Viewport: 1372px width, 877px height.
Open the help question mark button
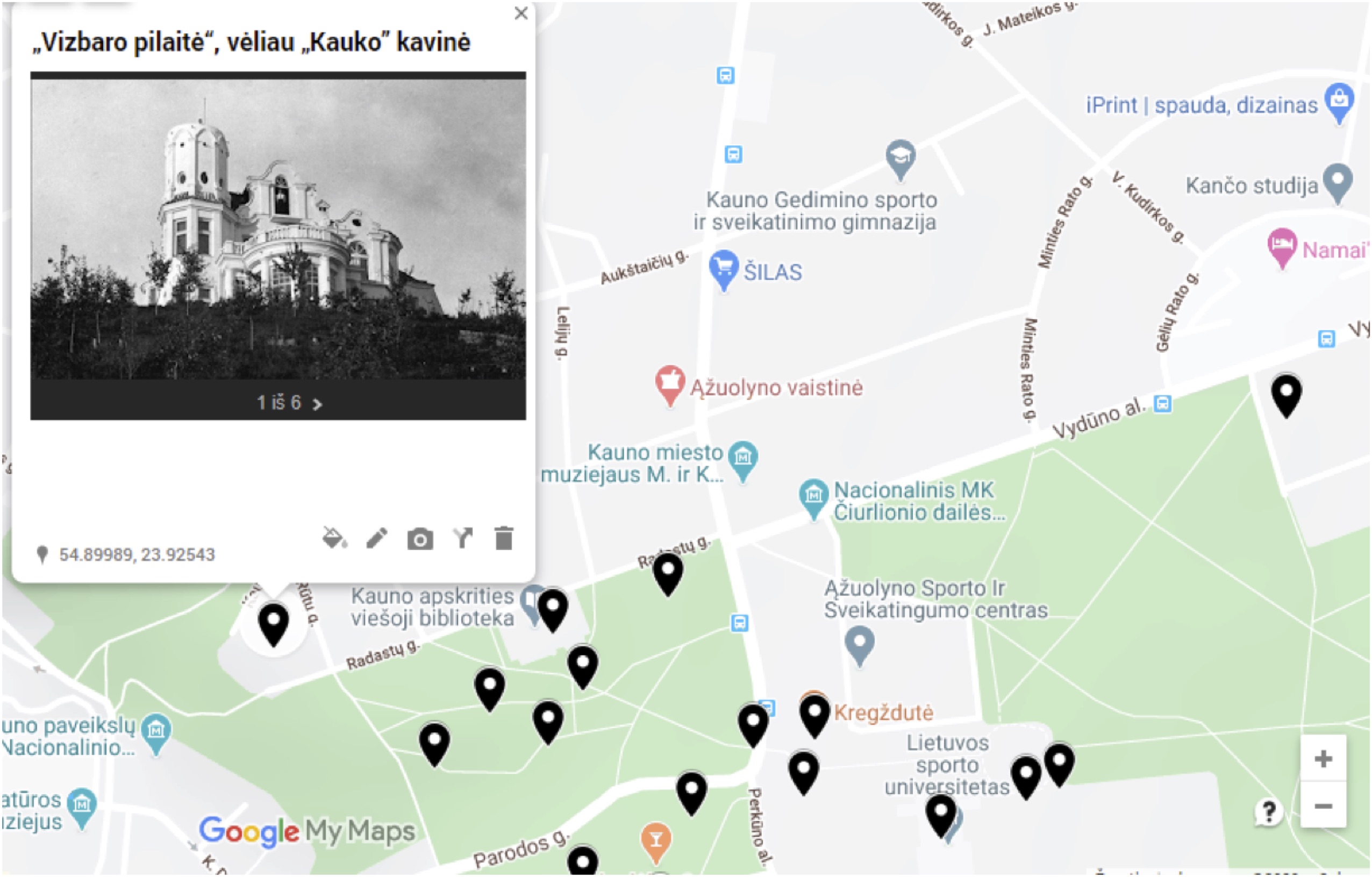(x=1269, y=811)
